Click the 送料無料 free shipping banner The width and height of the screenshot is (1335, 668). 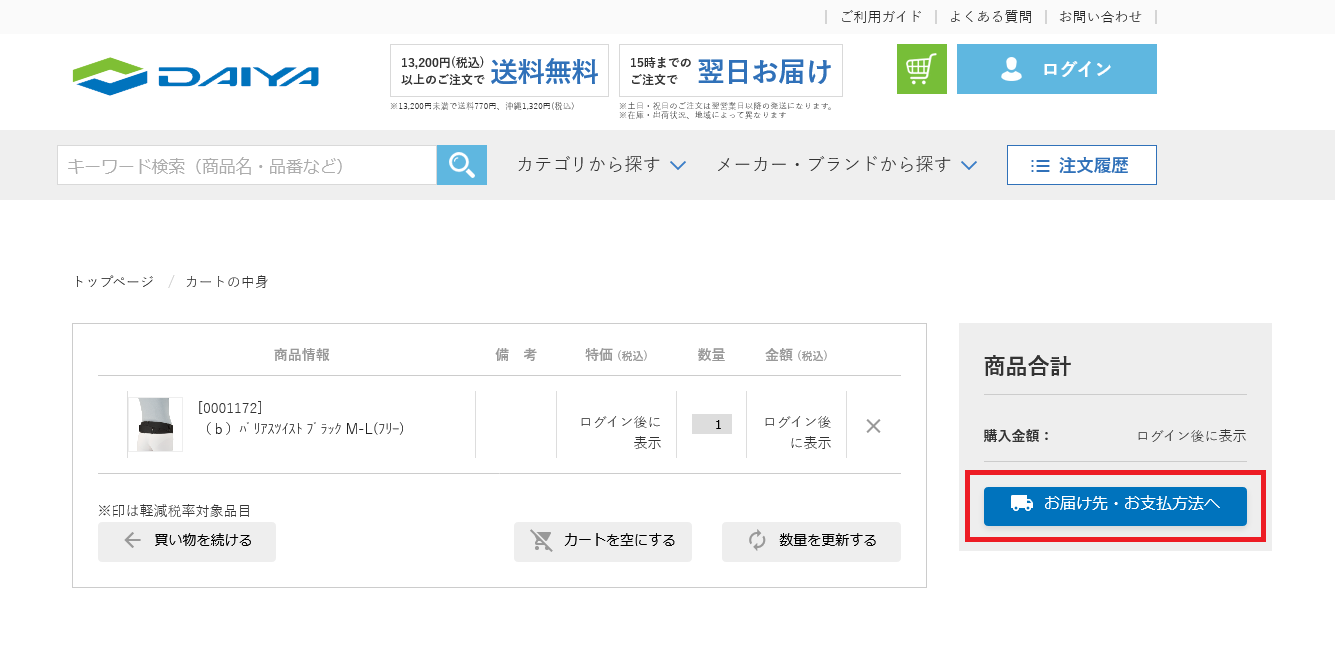[x=499, y=71]
